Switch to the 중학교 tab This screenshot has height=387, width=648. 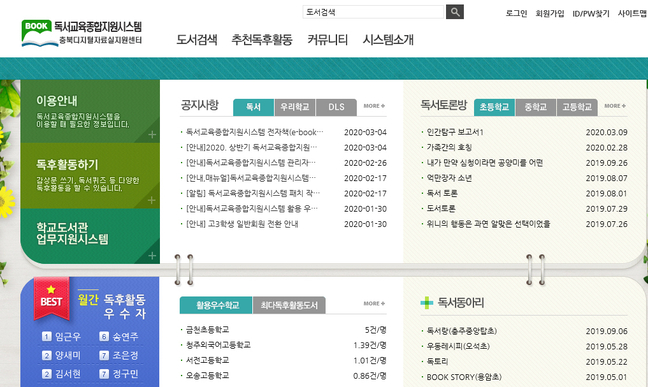[x=536, y=107]
